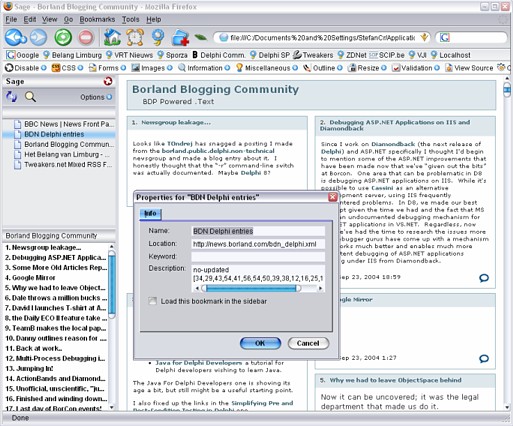
Task: Click the Description field horizontal scrollbar thumb
Action: click(251, 288)
